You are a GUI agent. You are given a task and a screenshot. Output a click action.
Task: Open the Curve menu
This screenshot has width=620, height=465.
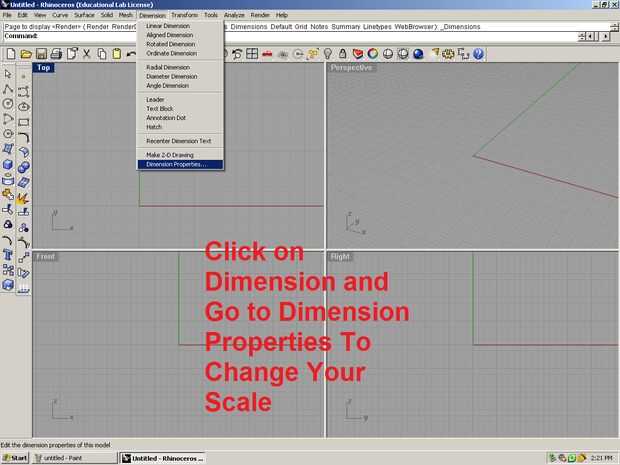[x=60, y=15]
